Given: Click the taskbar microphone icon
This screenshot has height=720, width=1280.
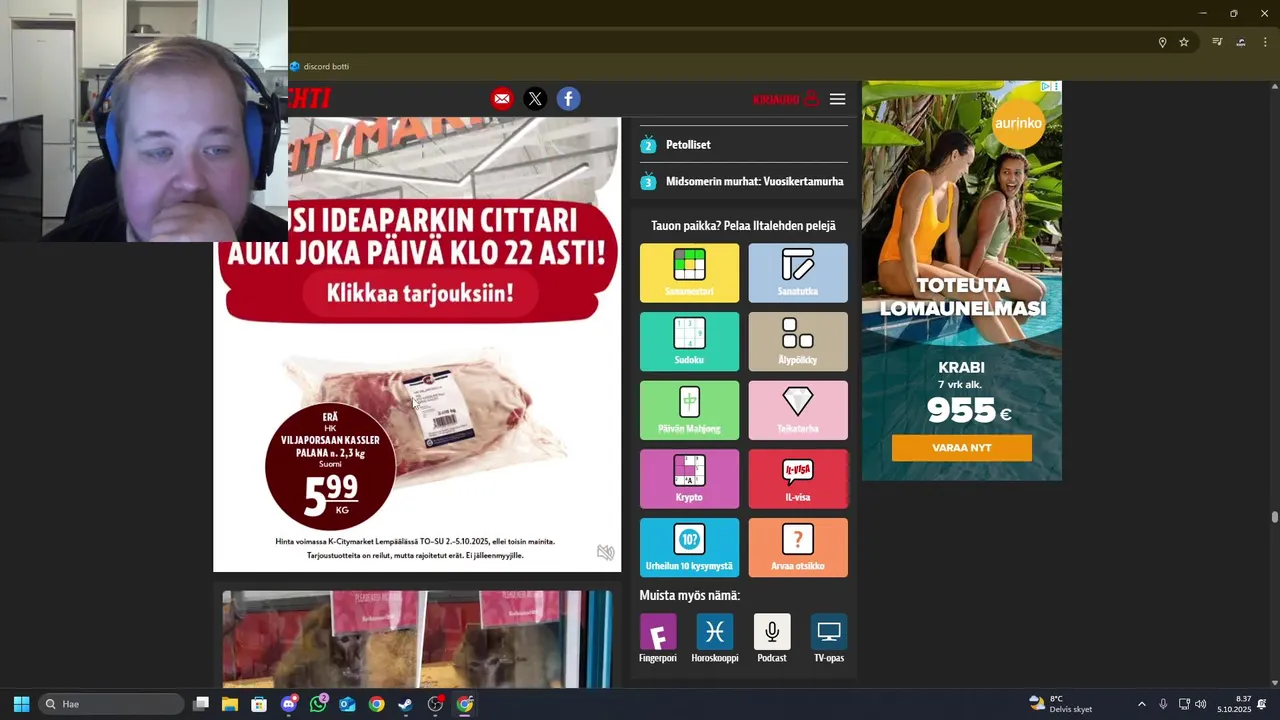Looking at the screenshot, I should point(1163,704).
